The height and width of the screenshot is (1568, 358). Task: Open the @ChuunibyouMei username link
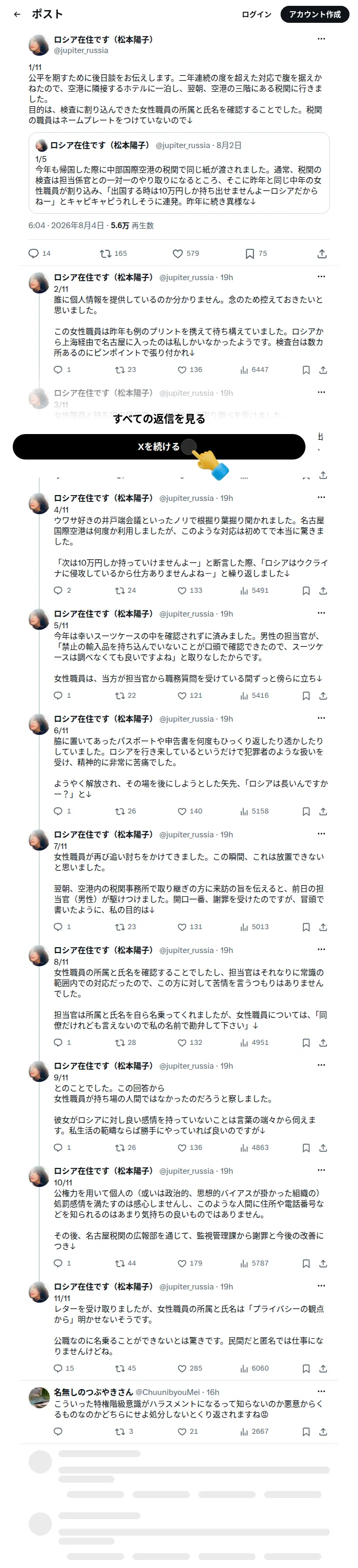point(168,1392)
